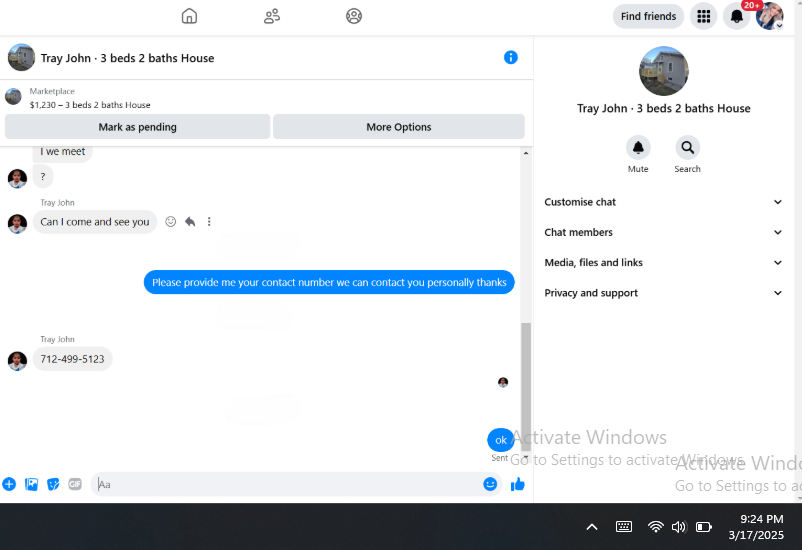802x550 pixels.
Task: Click the '?' message bubble
Action: point(43,177)
